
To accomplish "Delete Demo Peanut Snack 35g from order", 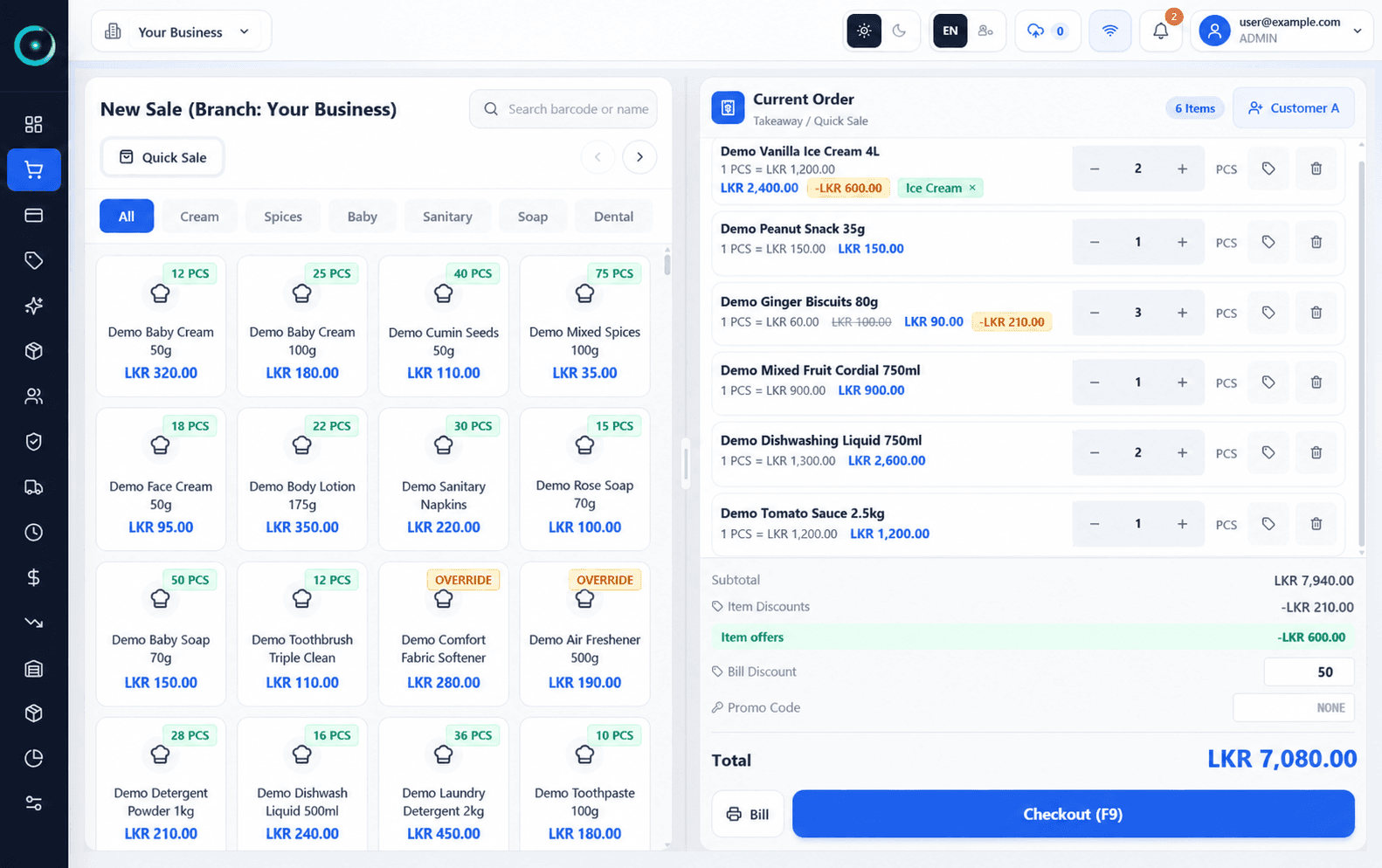I will [1316, 242].
